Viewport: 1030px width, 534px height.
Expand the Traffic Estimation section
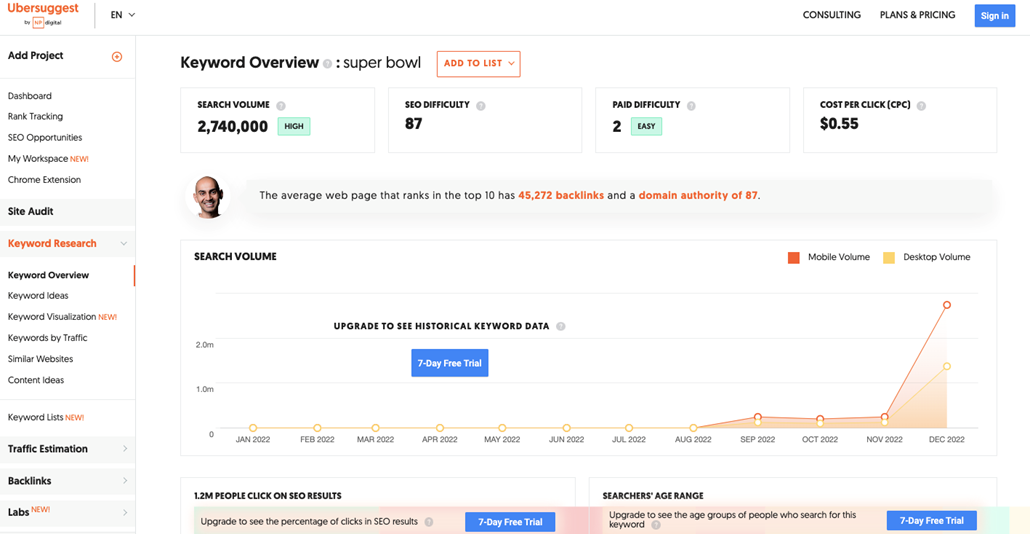[x=125, y=449]
